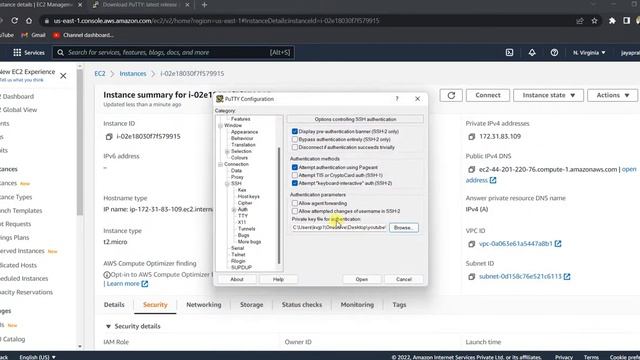Click Help button in PuTTY

coord(278,279)
